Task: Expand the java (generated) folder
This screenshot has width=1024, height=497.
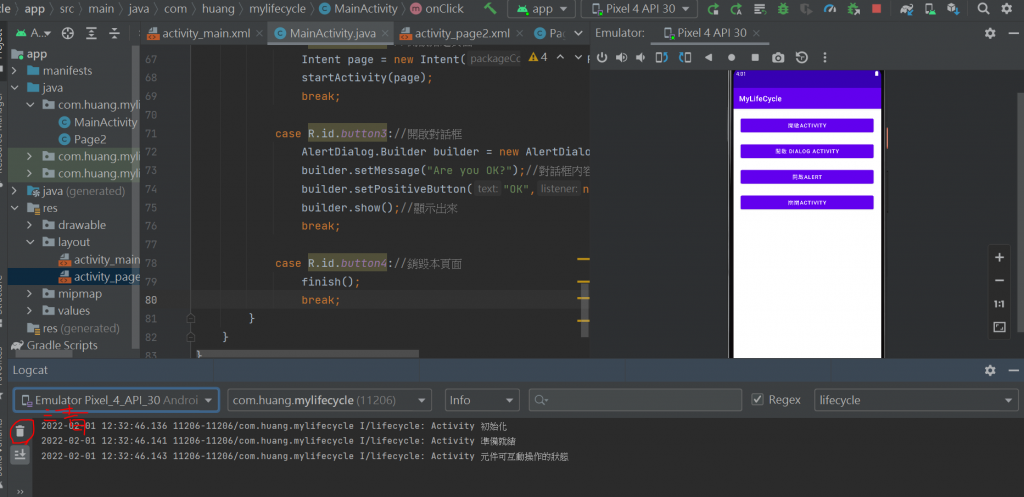Action: click(15, 191)
